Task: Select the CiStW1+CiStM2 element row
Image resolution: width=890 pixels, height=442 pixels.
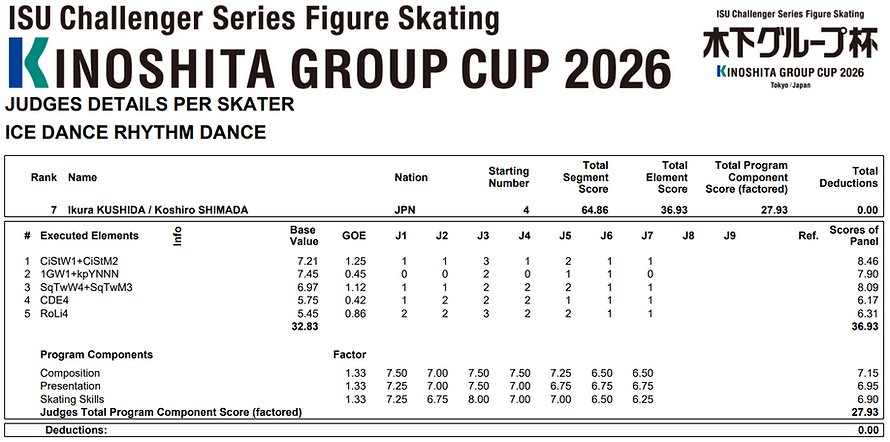Action: point(443,262)
